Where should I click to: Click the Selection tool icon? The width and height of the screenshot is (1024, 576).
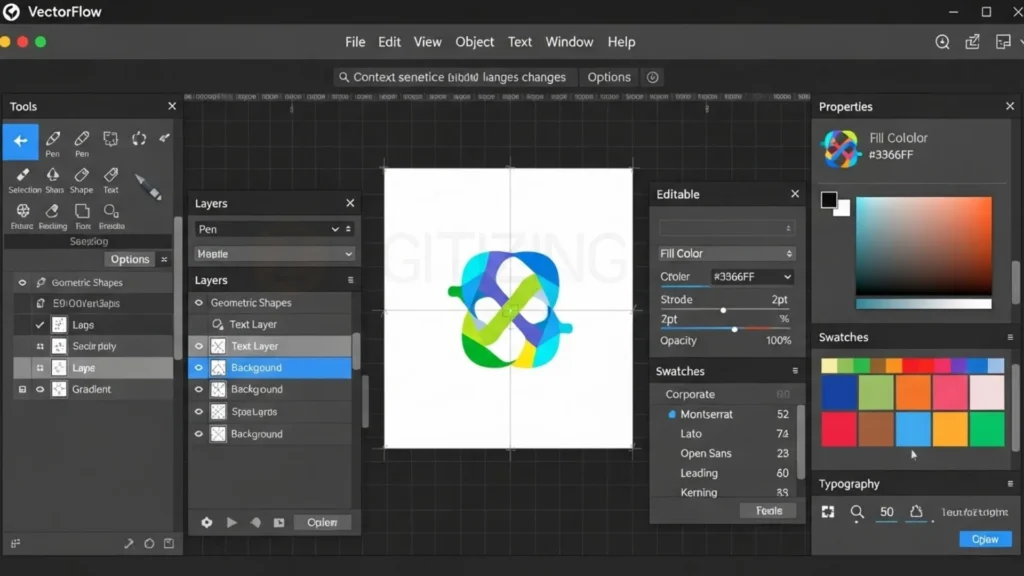click(x=24, y=176)
